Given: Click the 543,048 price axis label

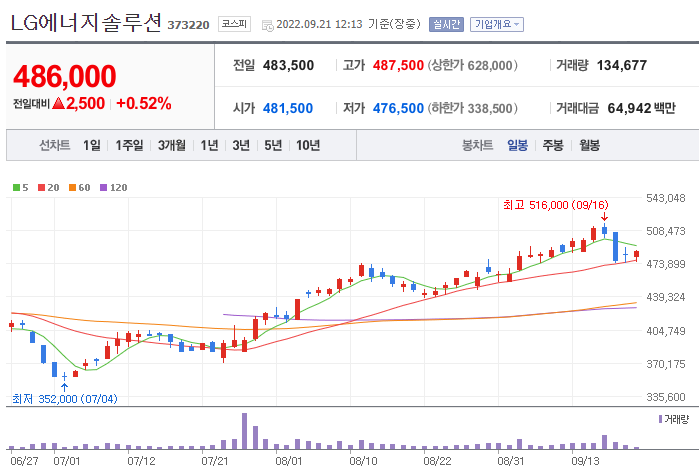Looking at the screenshot, I should 666,198.
